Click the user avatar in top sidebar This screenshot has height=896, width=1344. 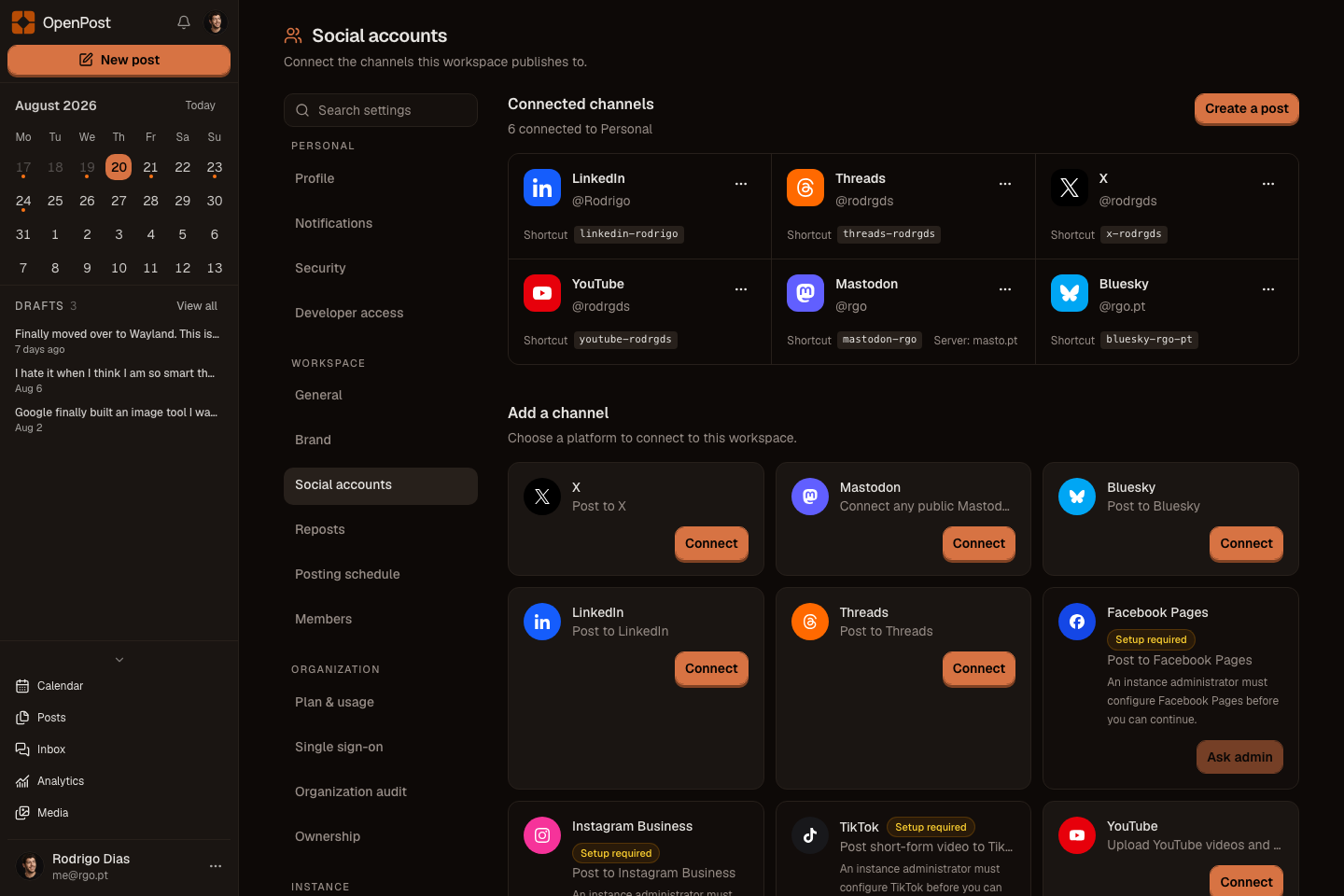click(x=216, y=22)
